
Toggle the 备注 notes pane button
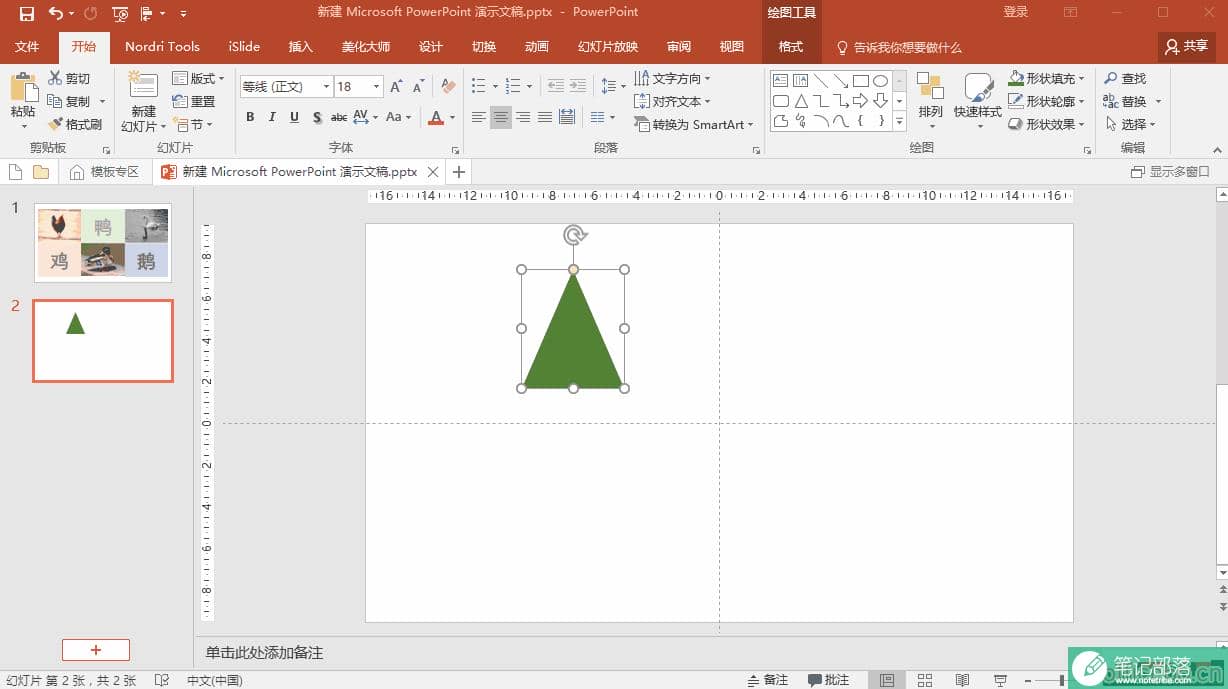[x=768, y=680]
